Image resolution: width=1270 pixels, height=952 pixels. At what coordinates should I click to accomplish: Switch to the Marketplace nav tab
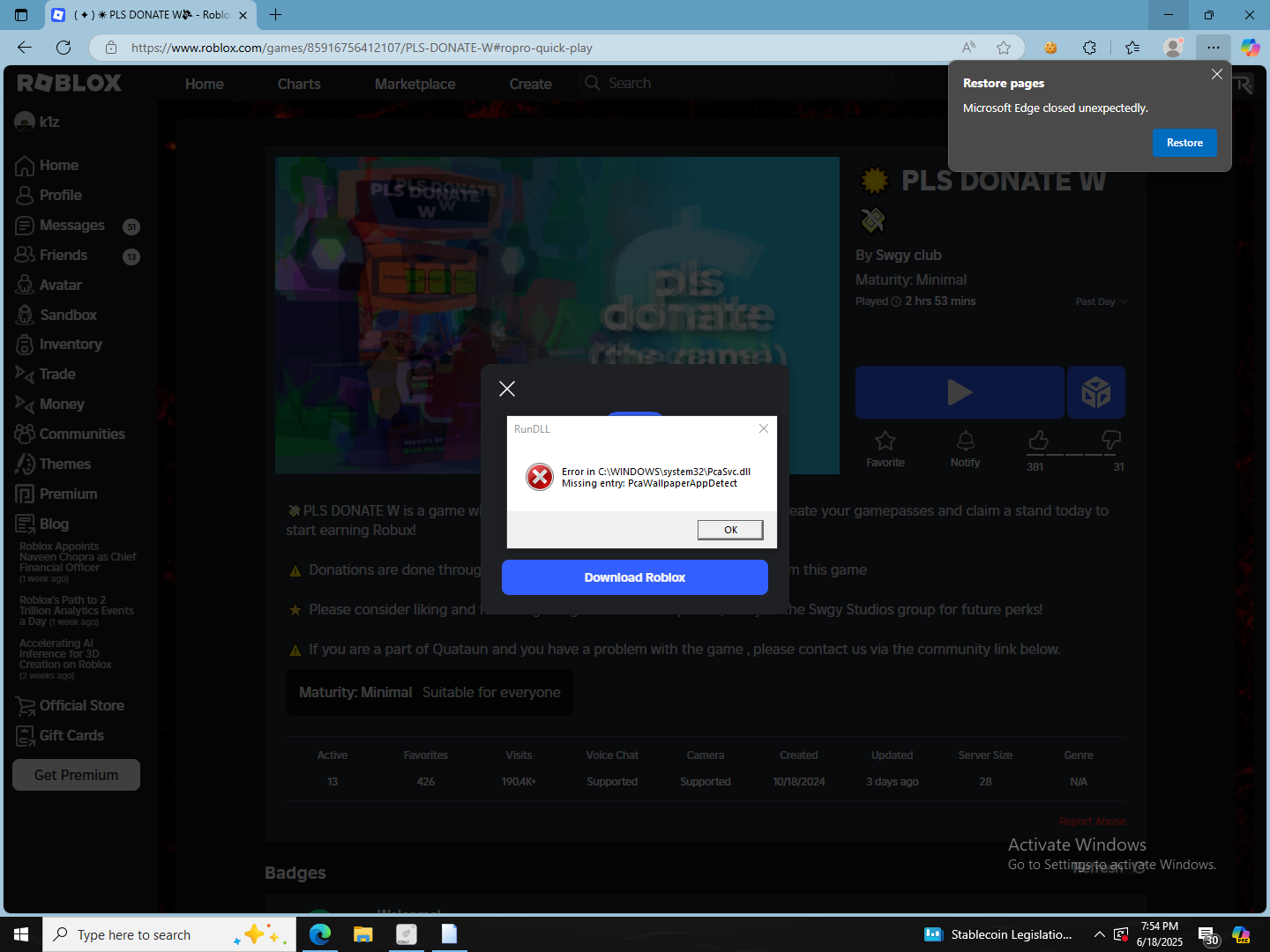point(415,84)
